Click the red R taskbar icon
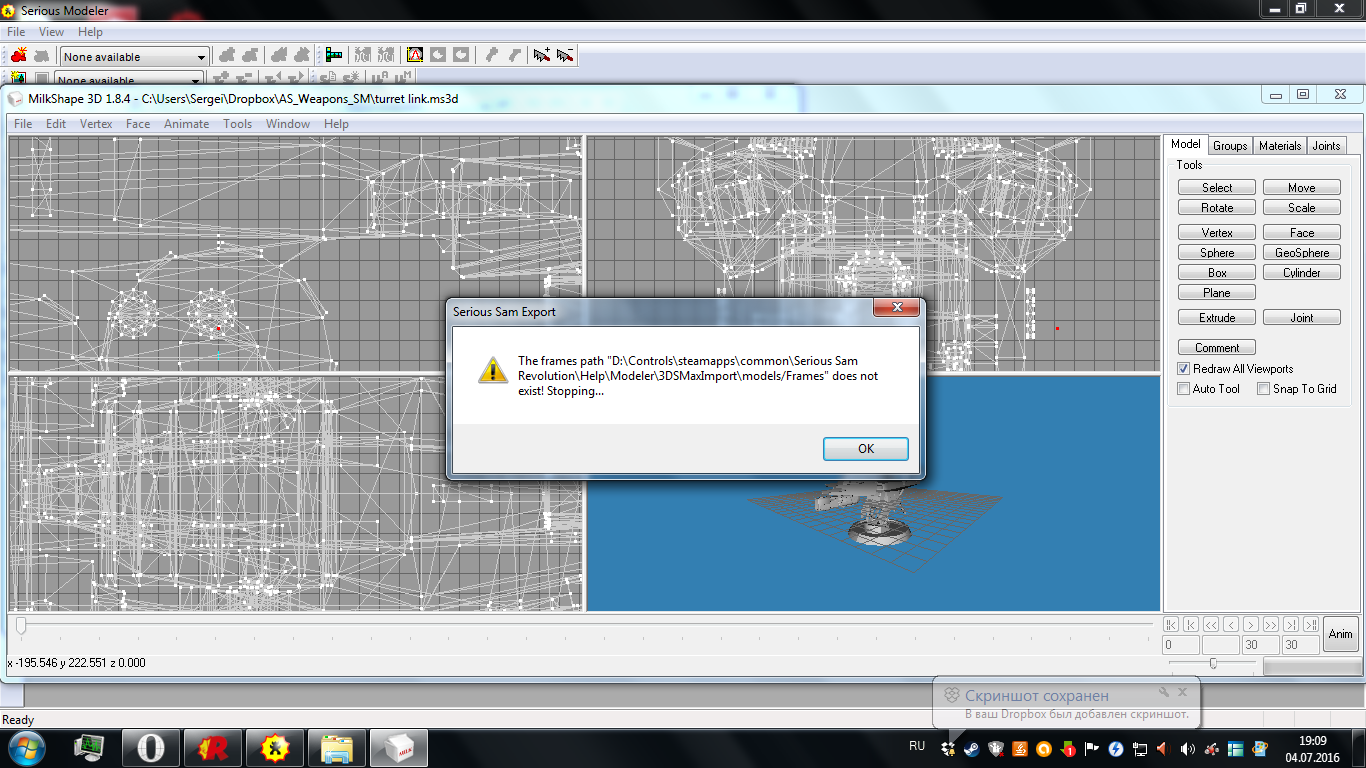This screenshot has height=768, width=1366. pos(213,748)
